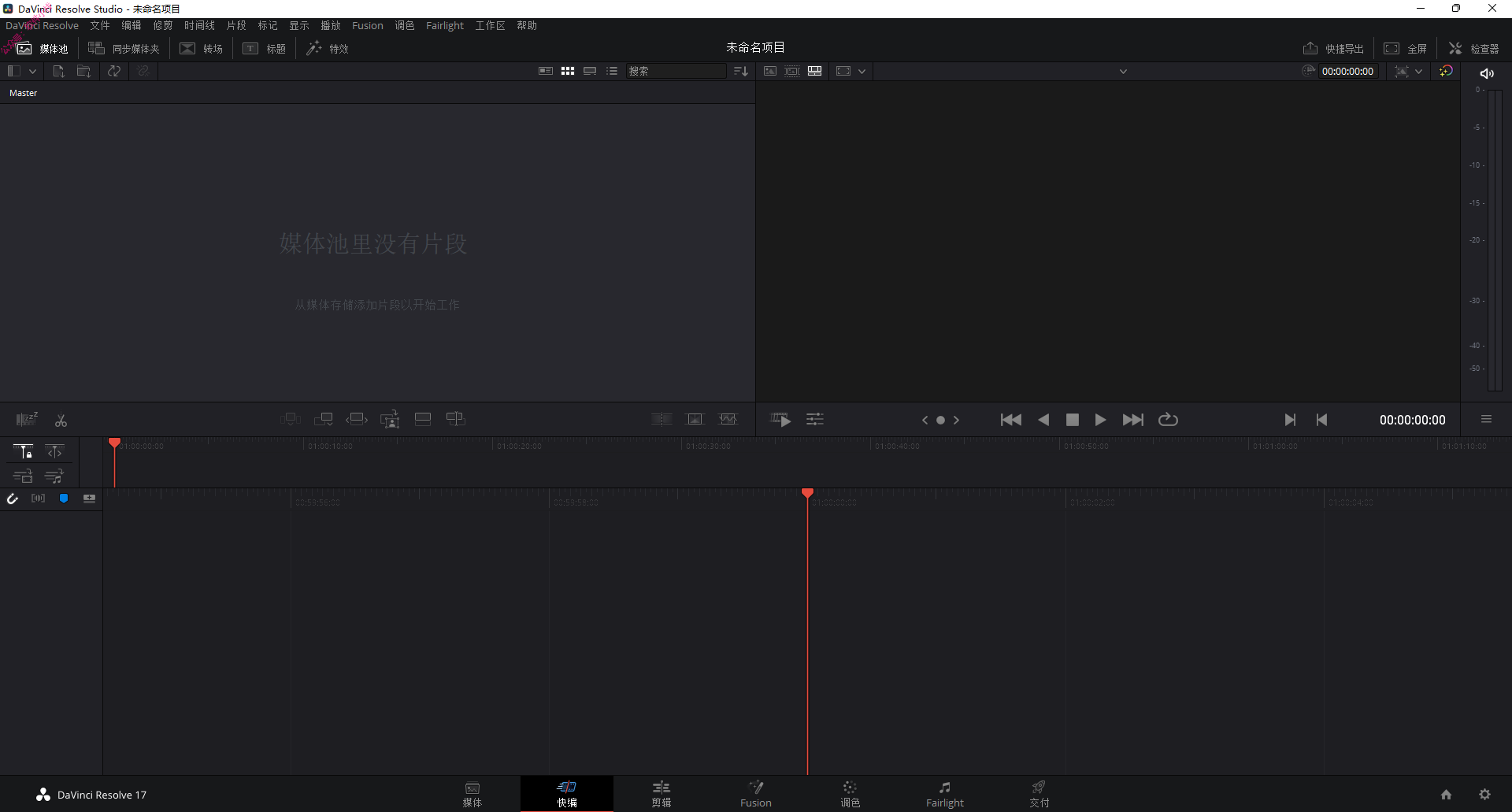Toggle the 检查器 (Inspector) panel
Image resolution: width=1512 pixels, height=812 pixels.
coord(1474,49)
